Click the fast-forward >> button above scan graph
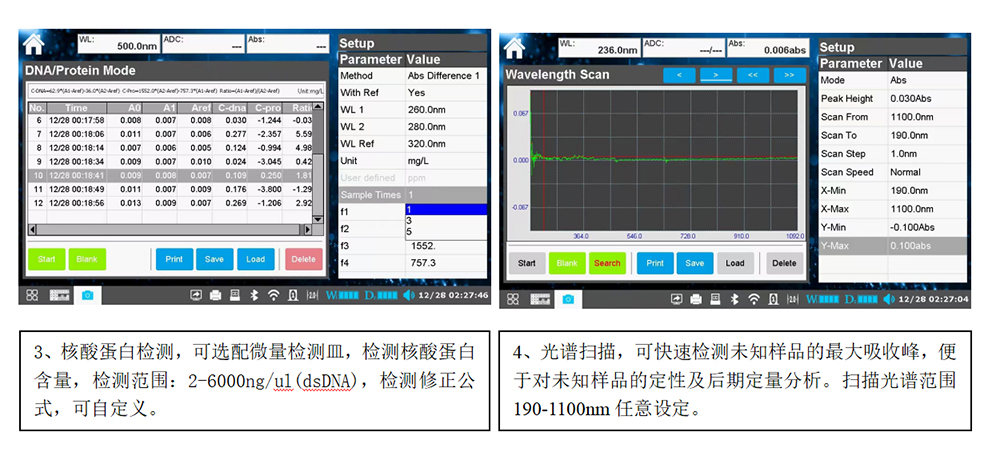The height and width of the screenshot is (452, 1000). [789, 74]
